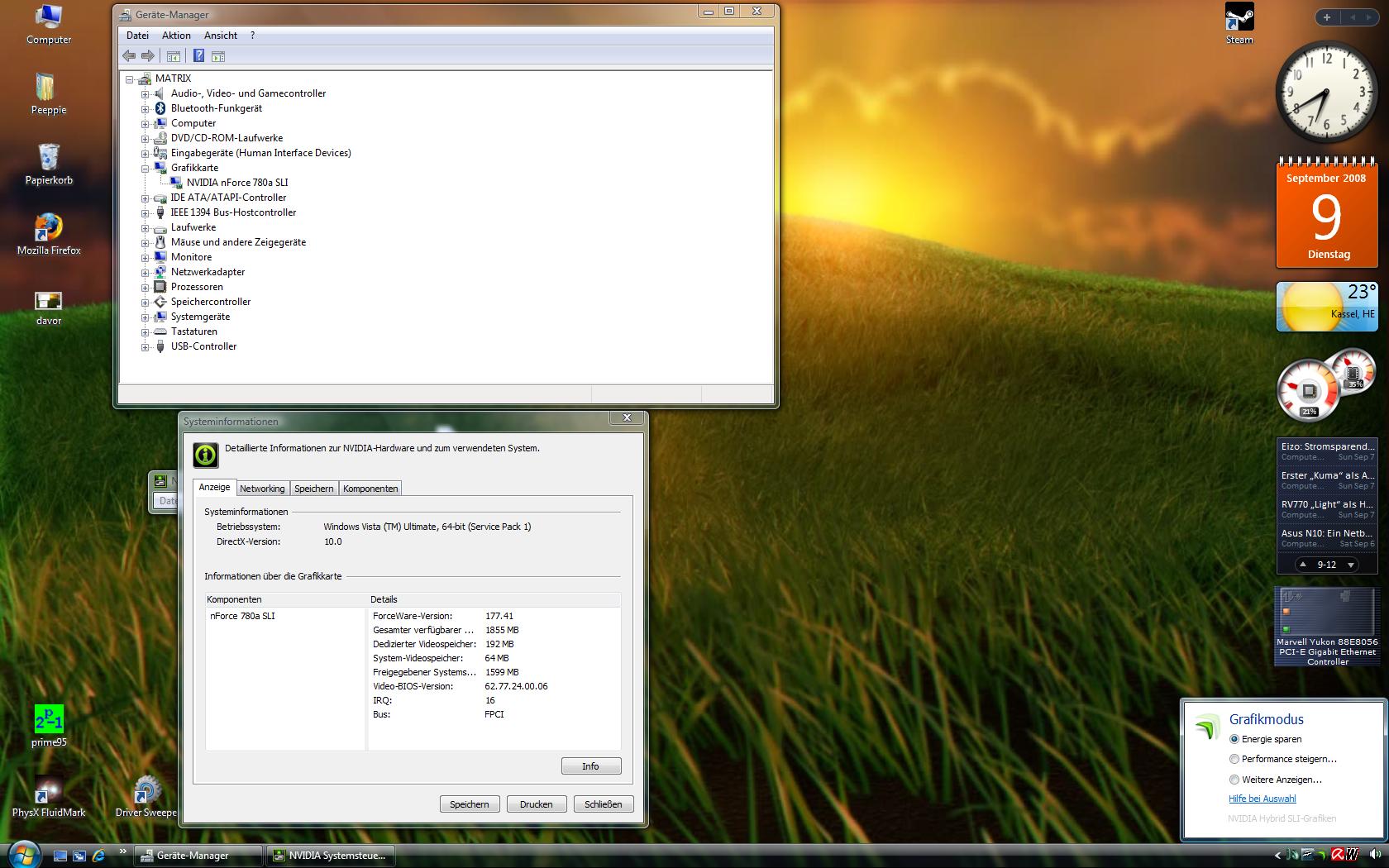This screenshot has height=868, width=1389.
Task: Click the Forward arrow in Geräte-Manager toolbar
Action: [148, 55]
